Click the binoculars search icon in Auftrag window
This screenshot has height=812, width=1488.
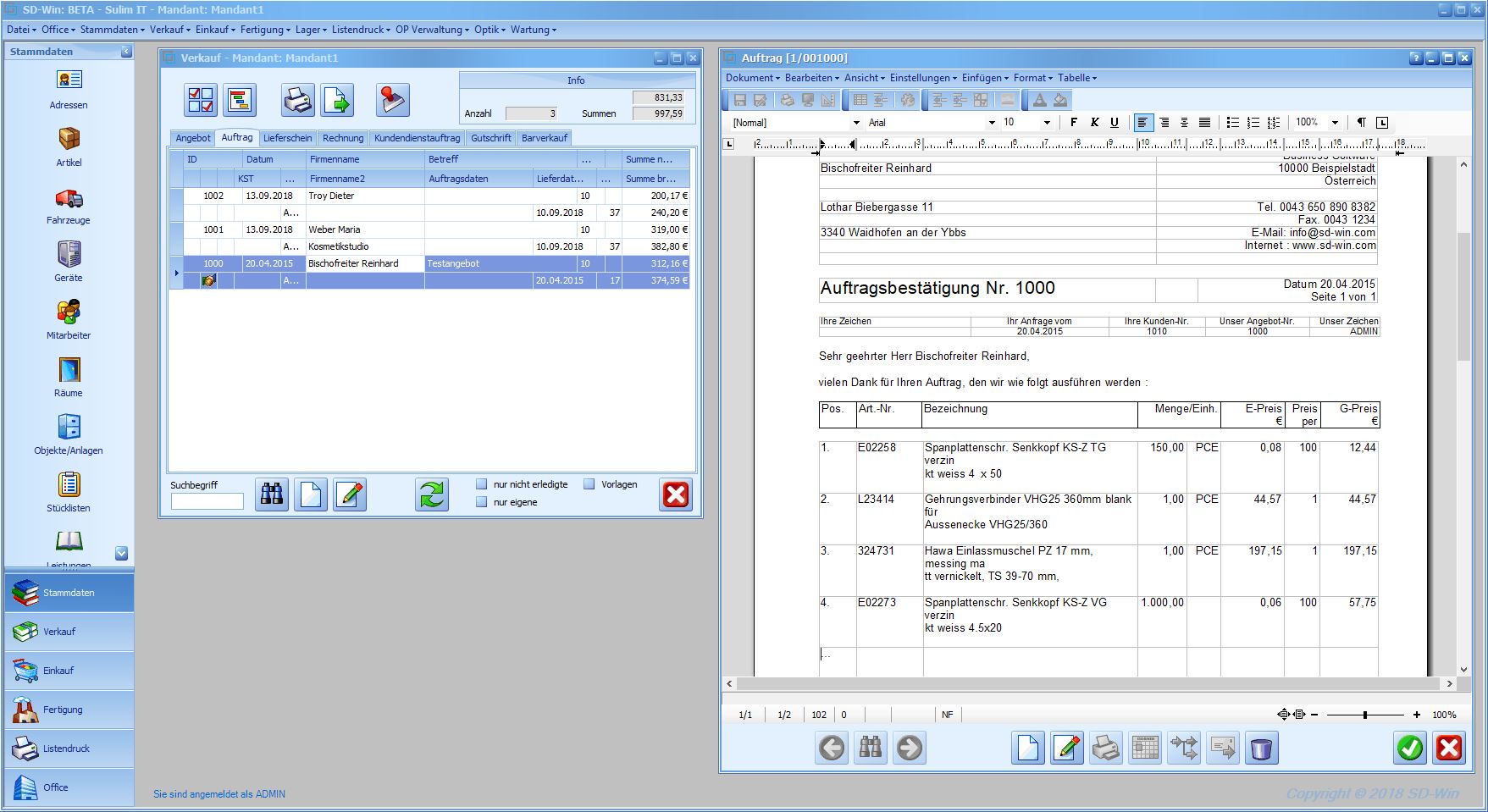click(x=871, y=748)
